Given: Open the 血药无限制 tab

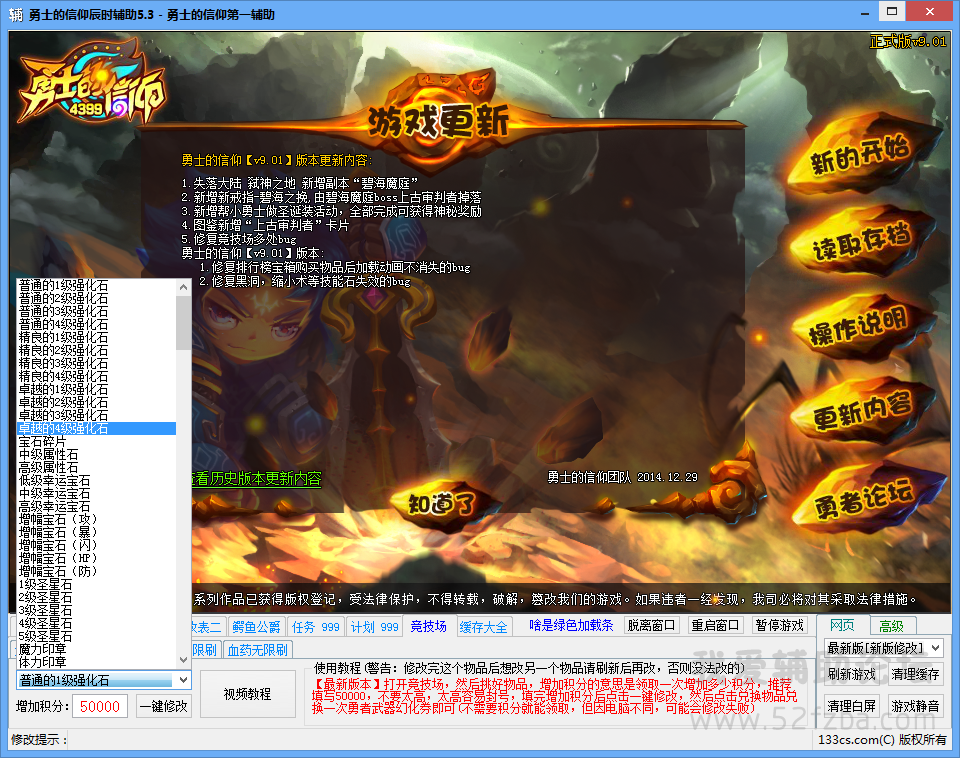Looking at the screenshot, I should coord(258,650).
